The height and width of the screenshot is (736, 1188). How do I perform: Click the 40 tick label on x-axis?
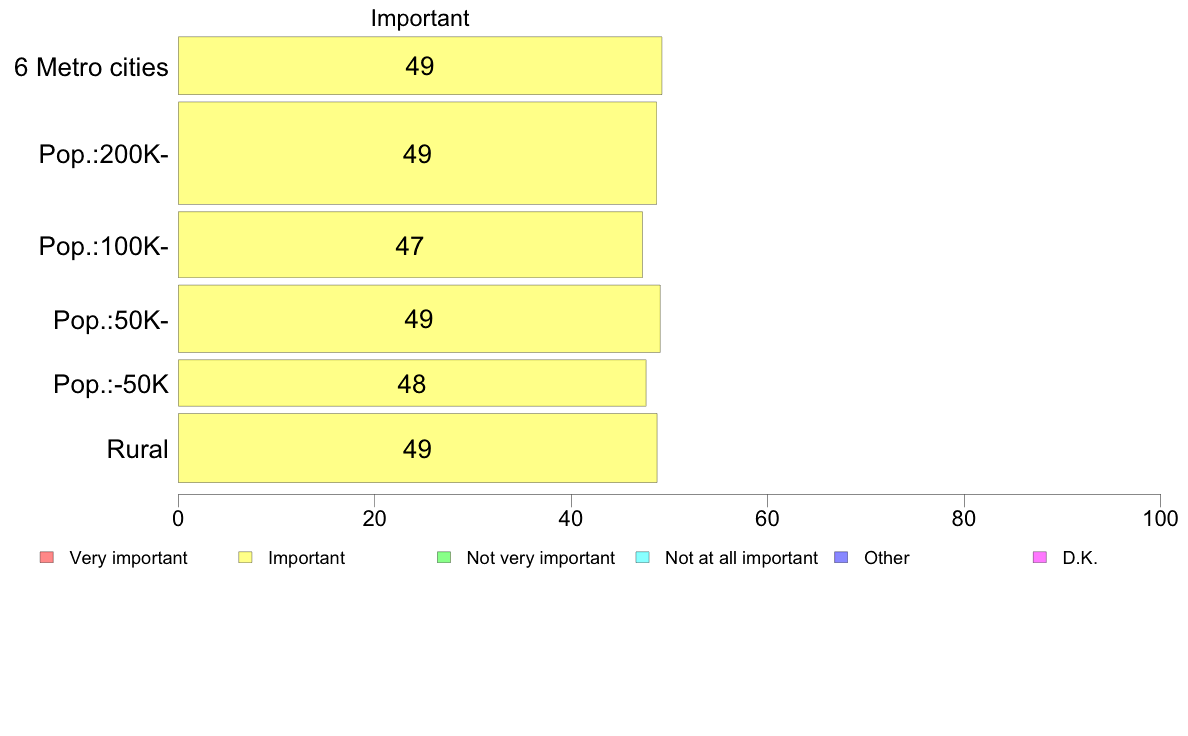[x=571, y=518]
